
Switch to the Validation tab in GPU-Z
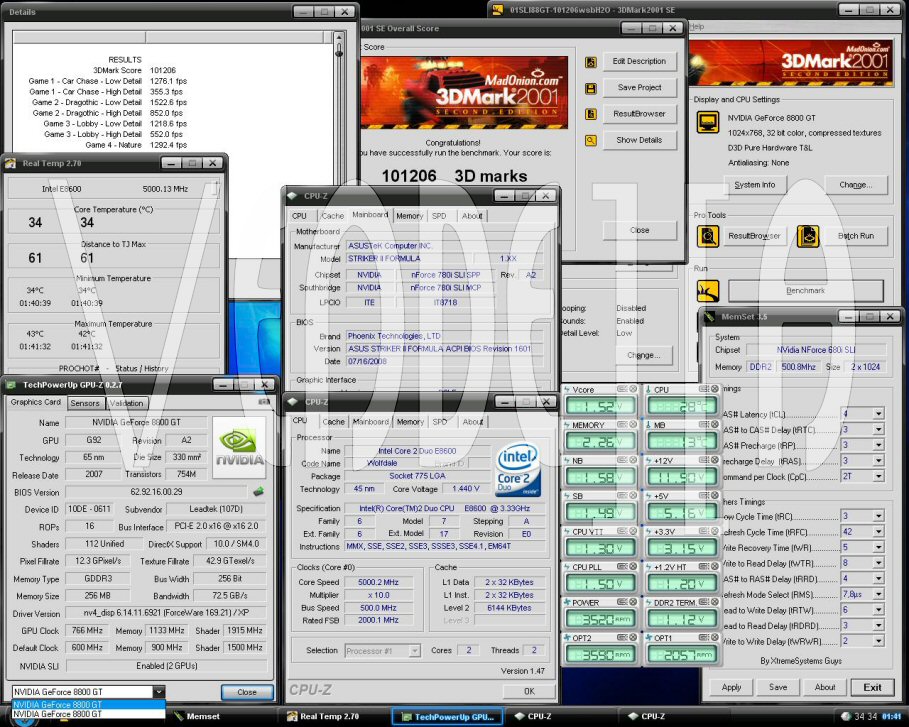[126, 403]
